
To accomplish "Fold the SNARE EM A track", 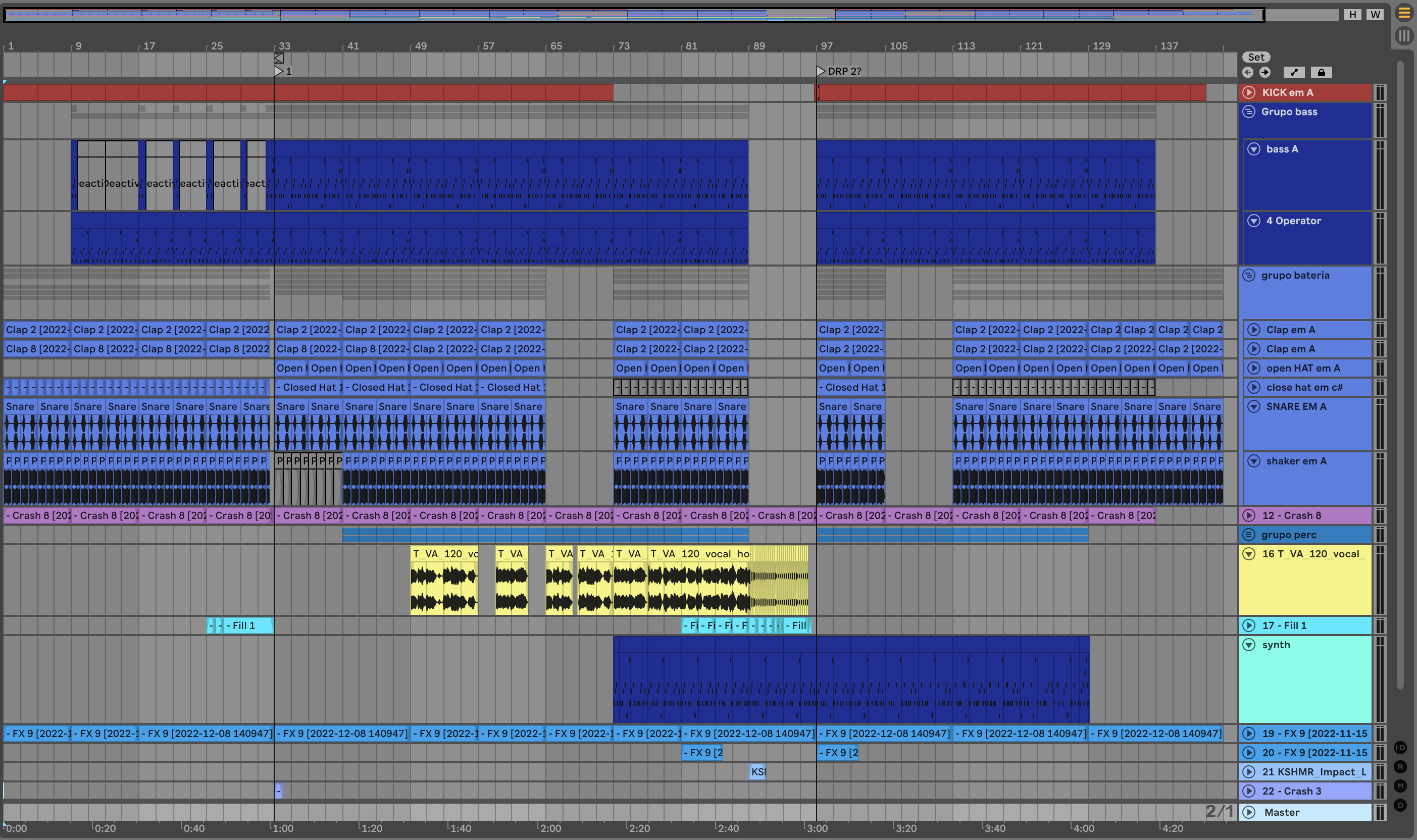I will (x=1254, y=406).
